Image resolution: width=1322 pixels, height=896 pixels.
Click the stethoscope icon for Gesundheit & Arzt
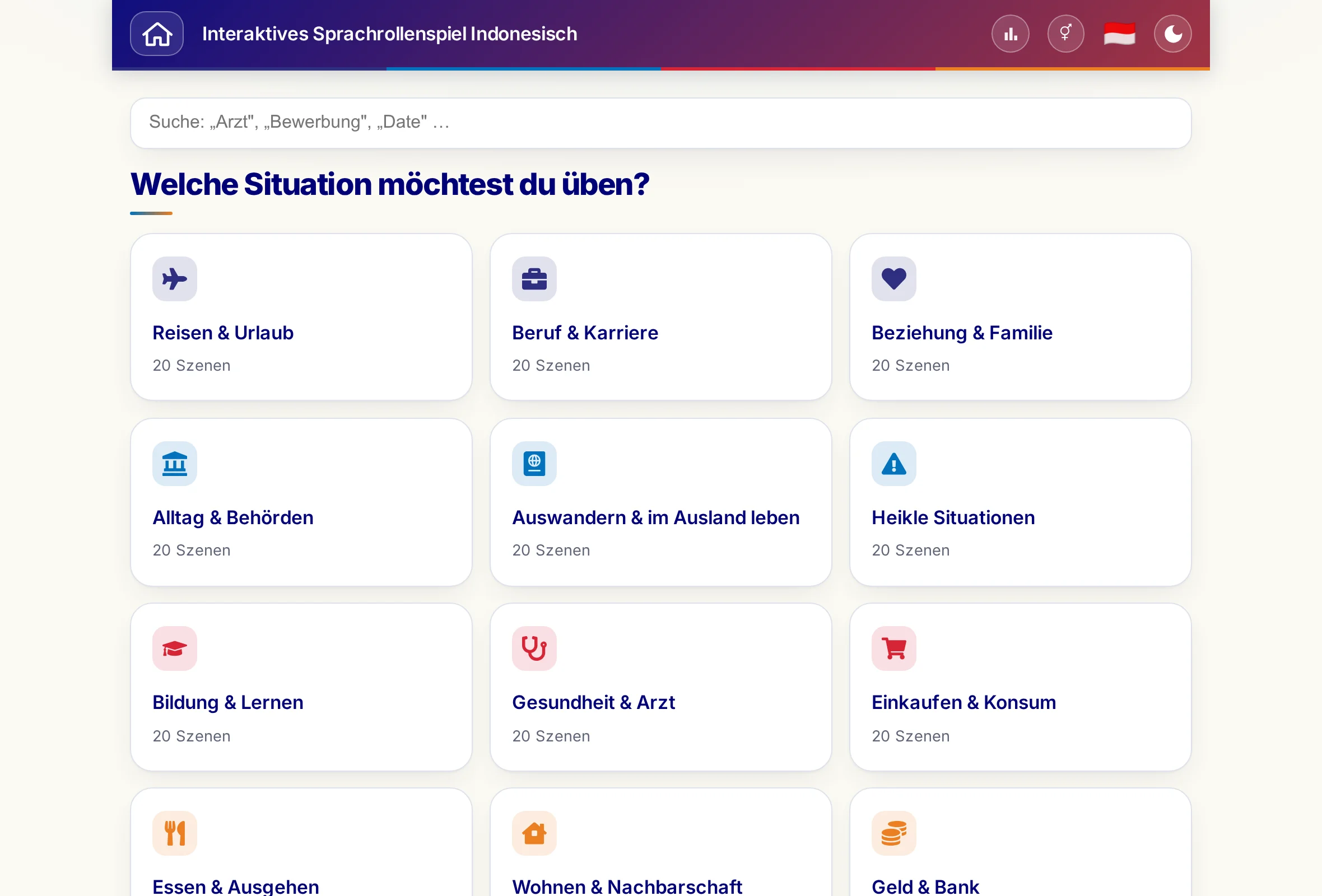[x=534, y=648]
